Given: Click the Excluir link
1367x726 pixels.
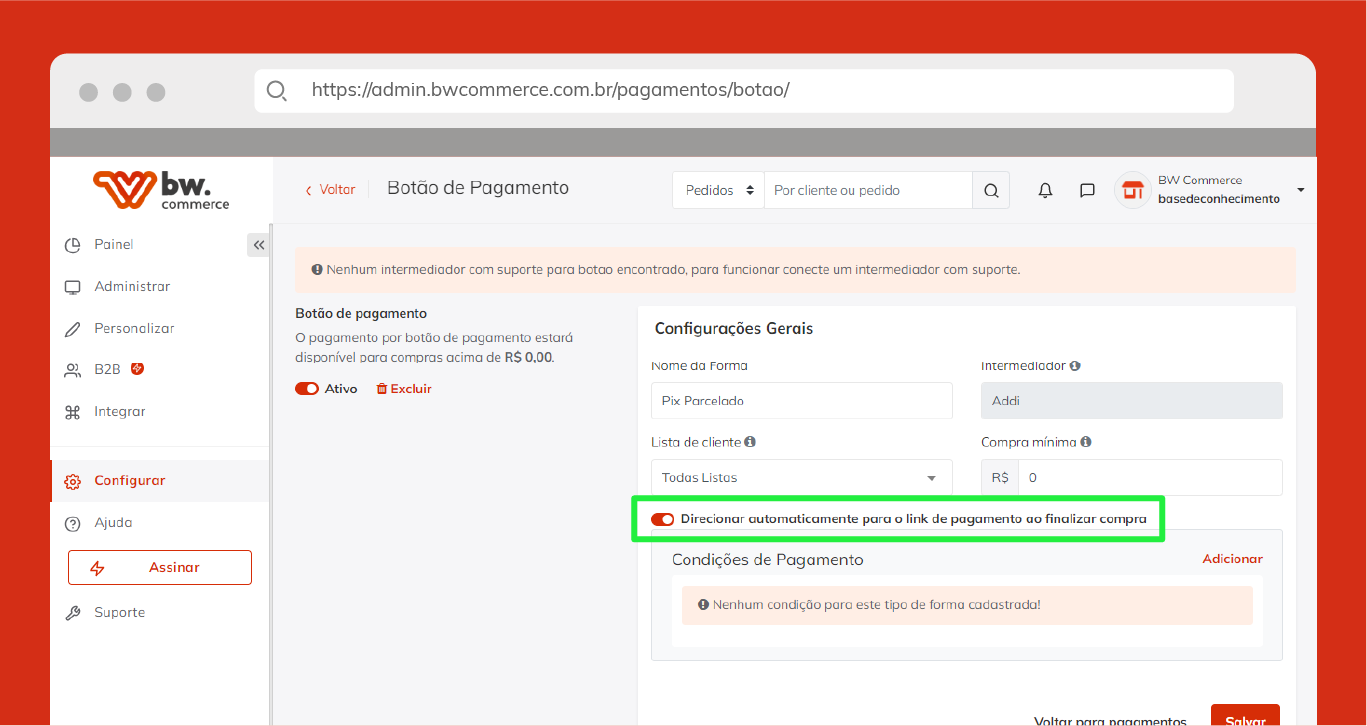Looking at the screenshot, I should click(x=411, y=389).
